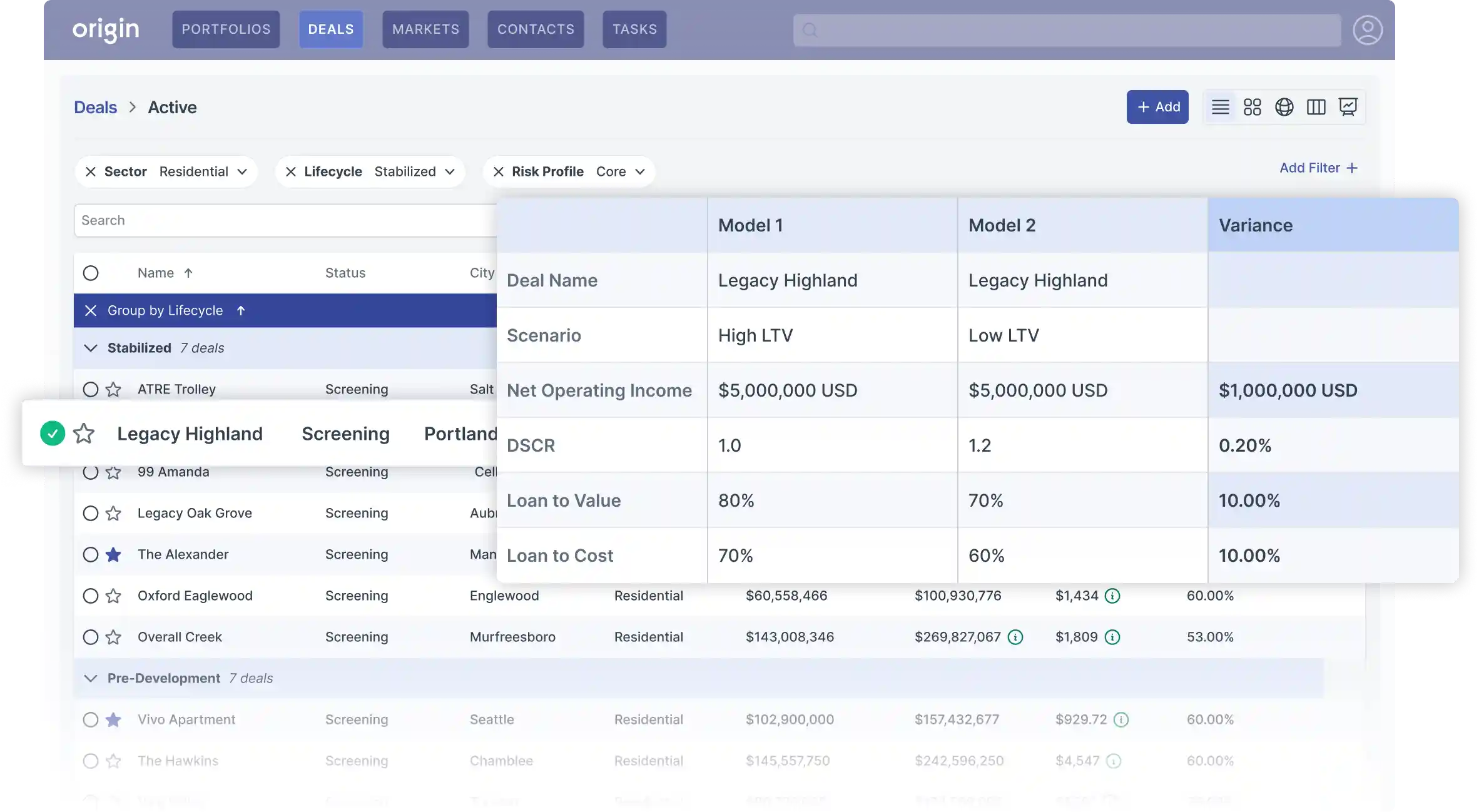This screenshot has height=812, width=1479.
Task: Select The Alexander row radio
Action: click(91, 554)
